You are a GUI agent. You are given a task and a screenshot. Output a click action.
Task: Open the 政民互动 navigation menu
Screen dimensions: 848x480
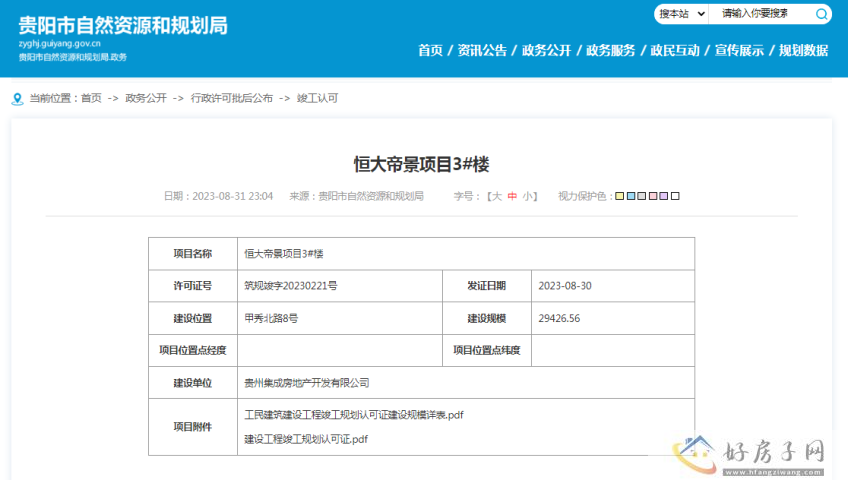click(675, 51)
